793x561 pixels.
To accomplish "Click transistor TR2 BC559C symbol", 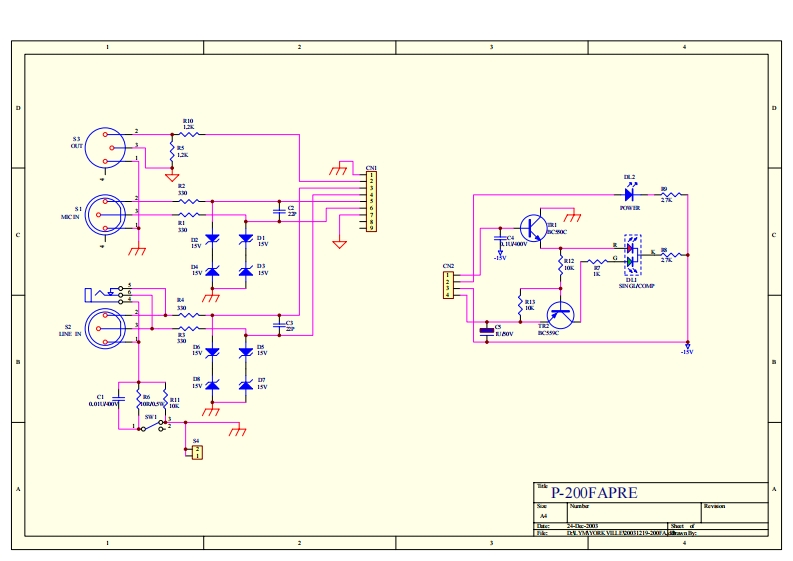I will coord(561,313).
